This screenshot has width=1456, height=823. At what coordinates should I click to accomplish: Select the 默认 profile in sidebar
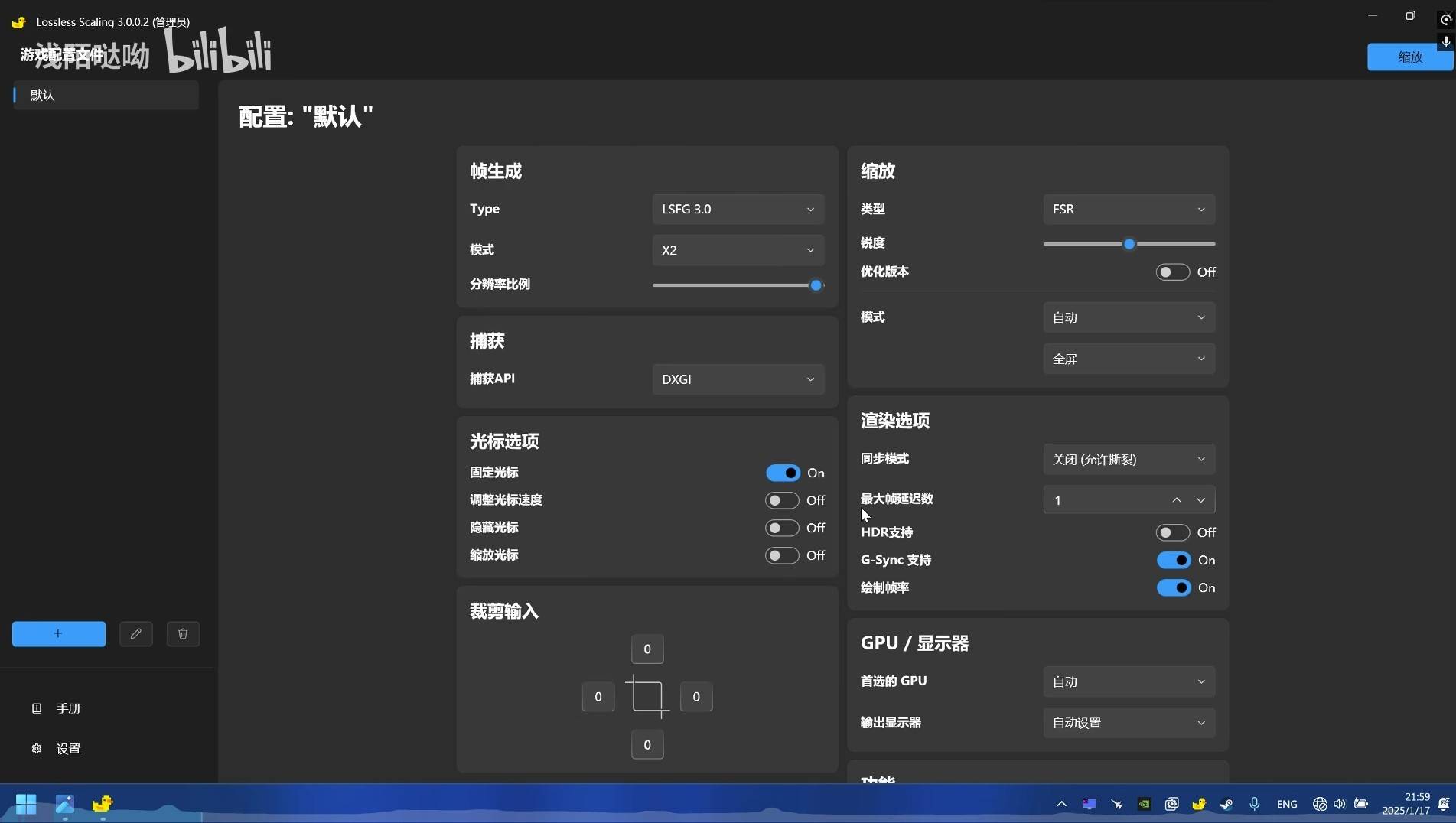tap(106, 96)
